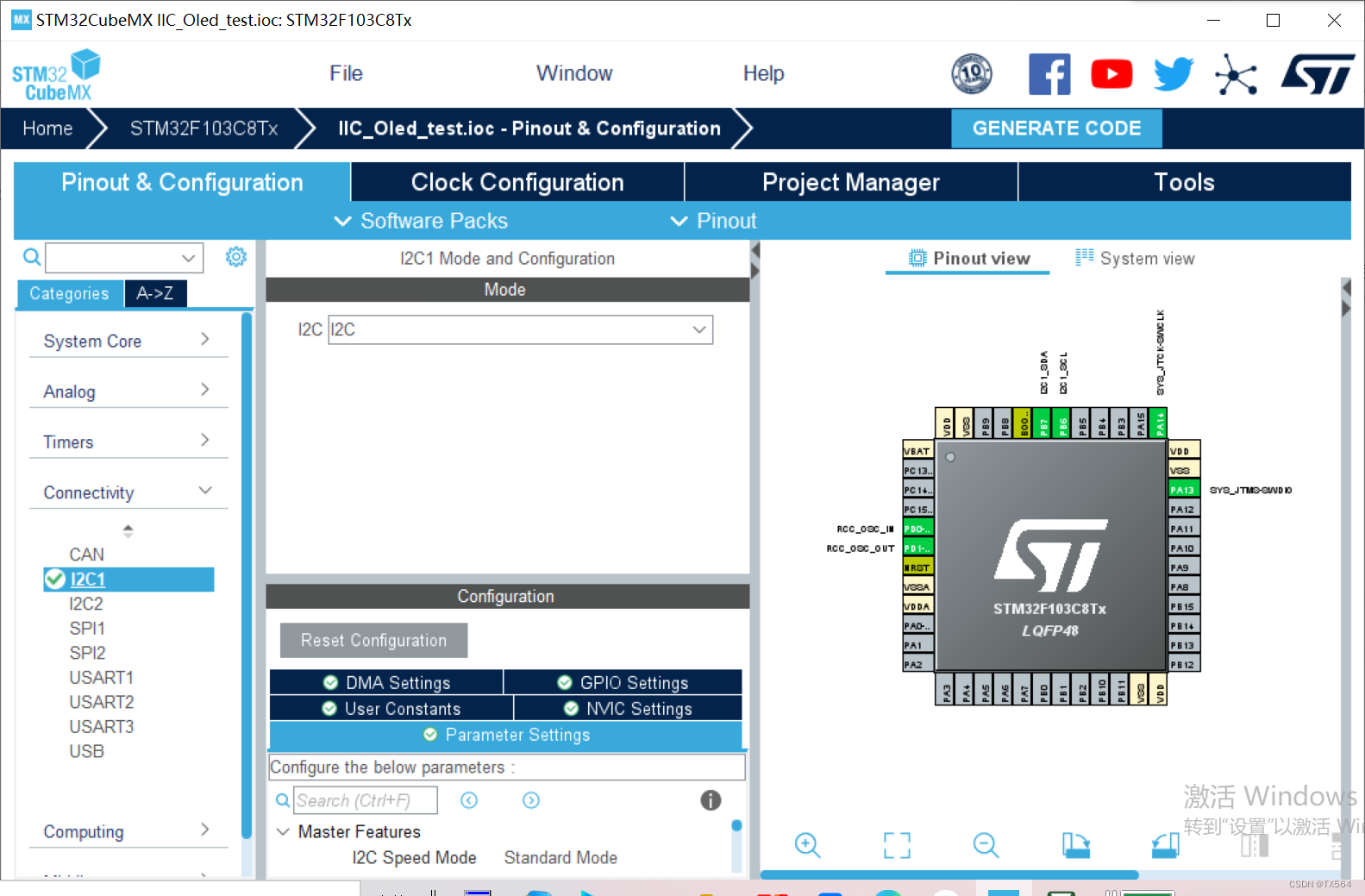The height and width of the screenshot is (896, 1365).
Task: Select the Pinout view tab
Action: (968, 259)
